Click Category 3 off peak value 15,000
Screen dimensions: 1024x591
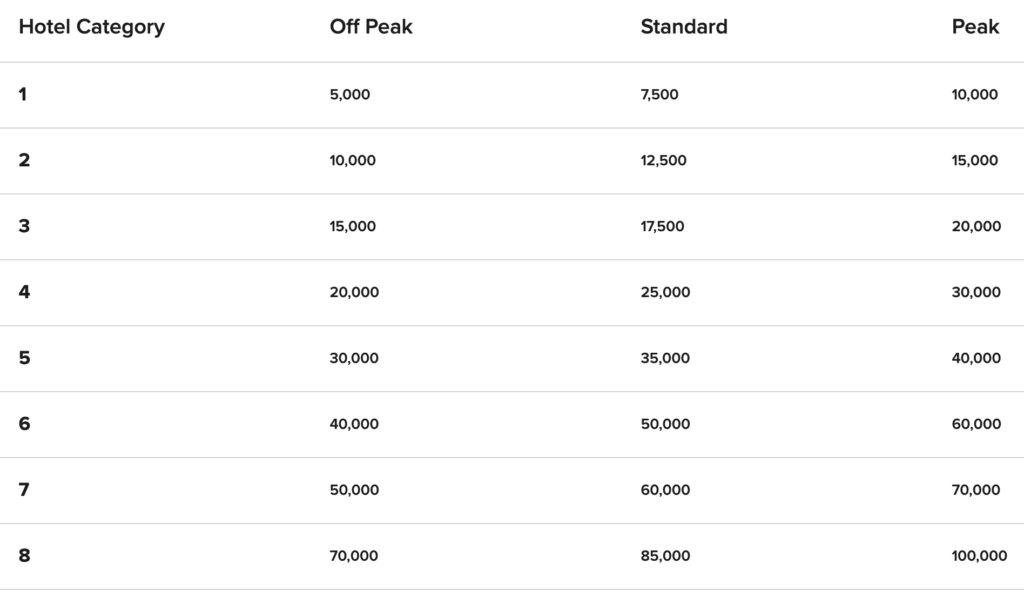[x=352, y=227]
